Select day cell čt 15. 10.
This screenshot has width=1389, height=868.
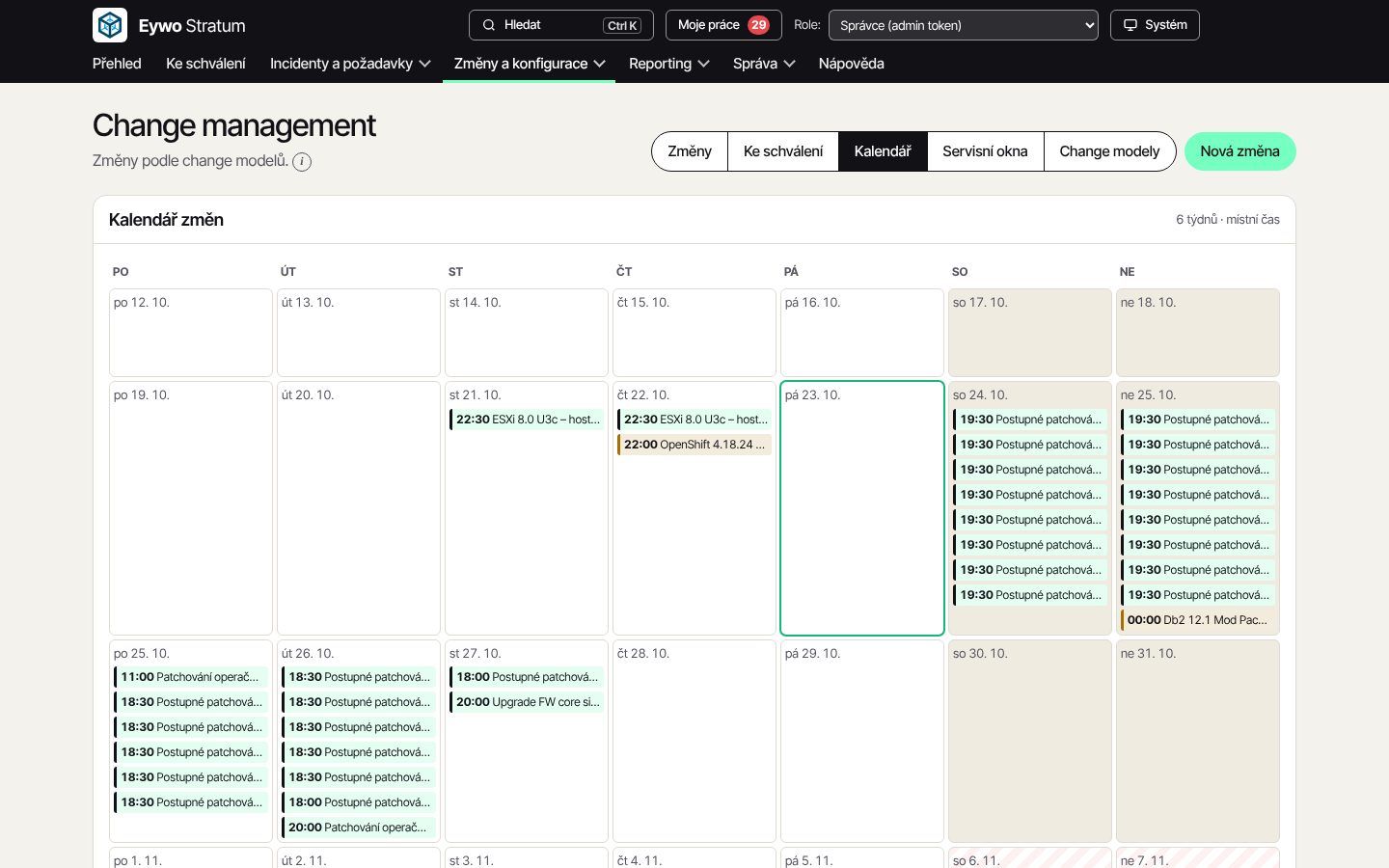pyautogui.click(x=694, y=333)
